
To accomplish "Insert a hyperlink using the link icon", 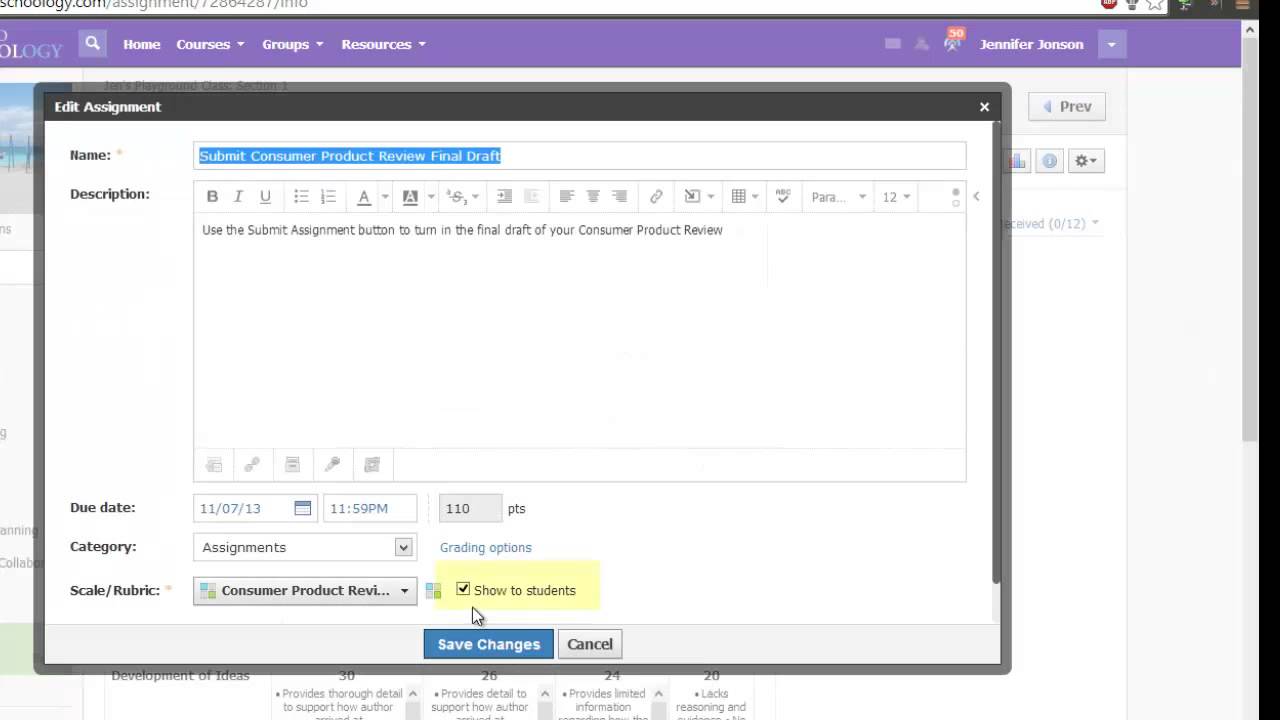I will [656, 197].
